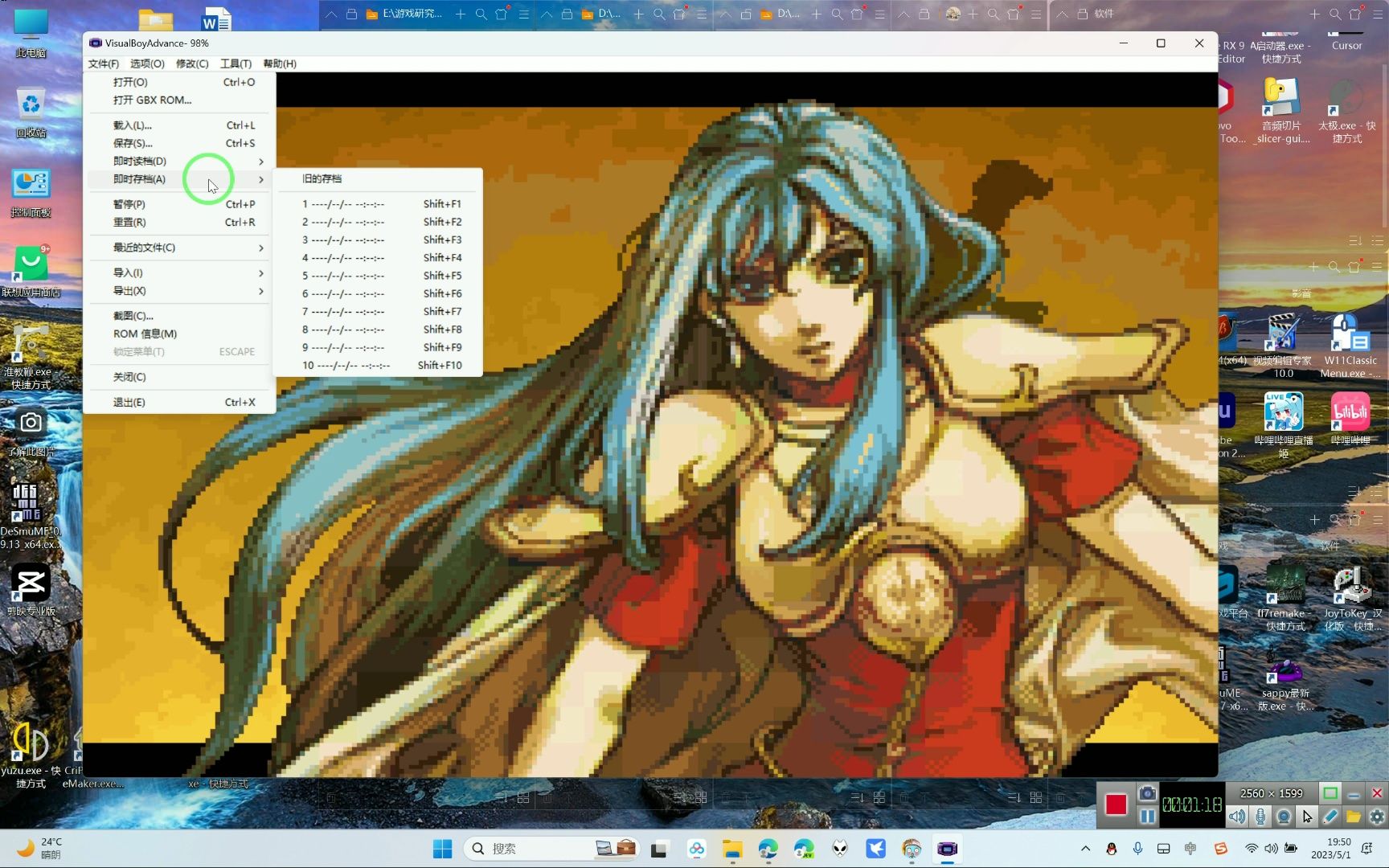Pause the screen recording
The height and width of the screenshot is (868, 1389).
[x=1147, y=816]
